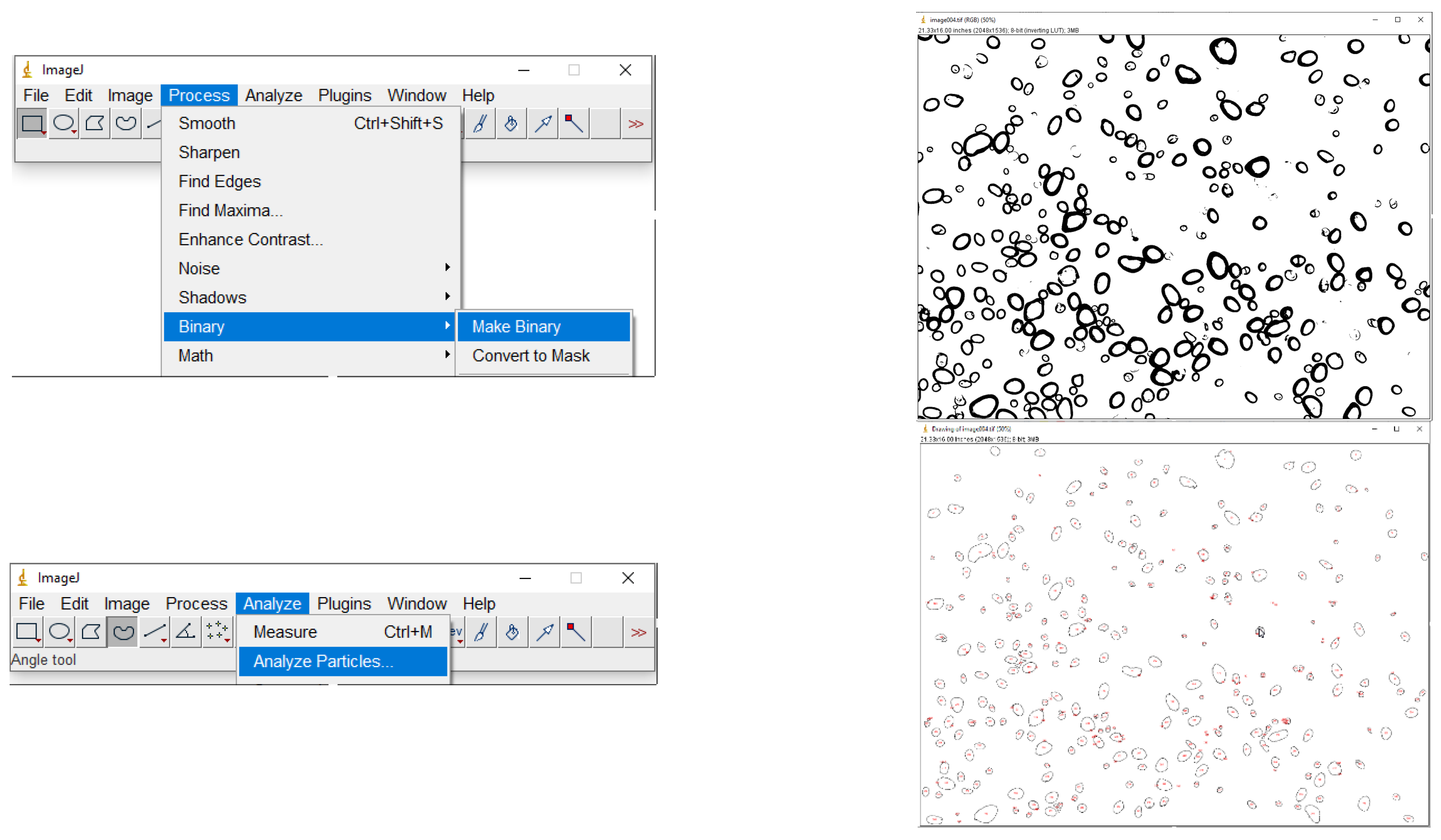The width and height of the screenshot is (1441, 840).
Task: Open More Tools >> in Analyze-menu ImageJ window
Action: click(x=638, y=632)
